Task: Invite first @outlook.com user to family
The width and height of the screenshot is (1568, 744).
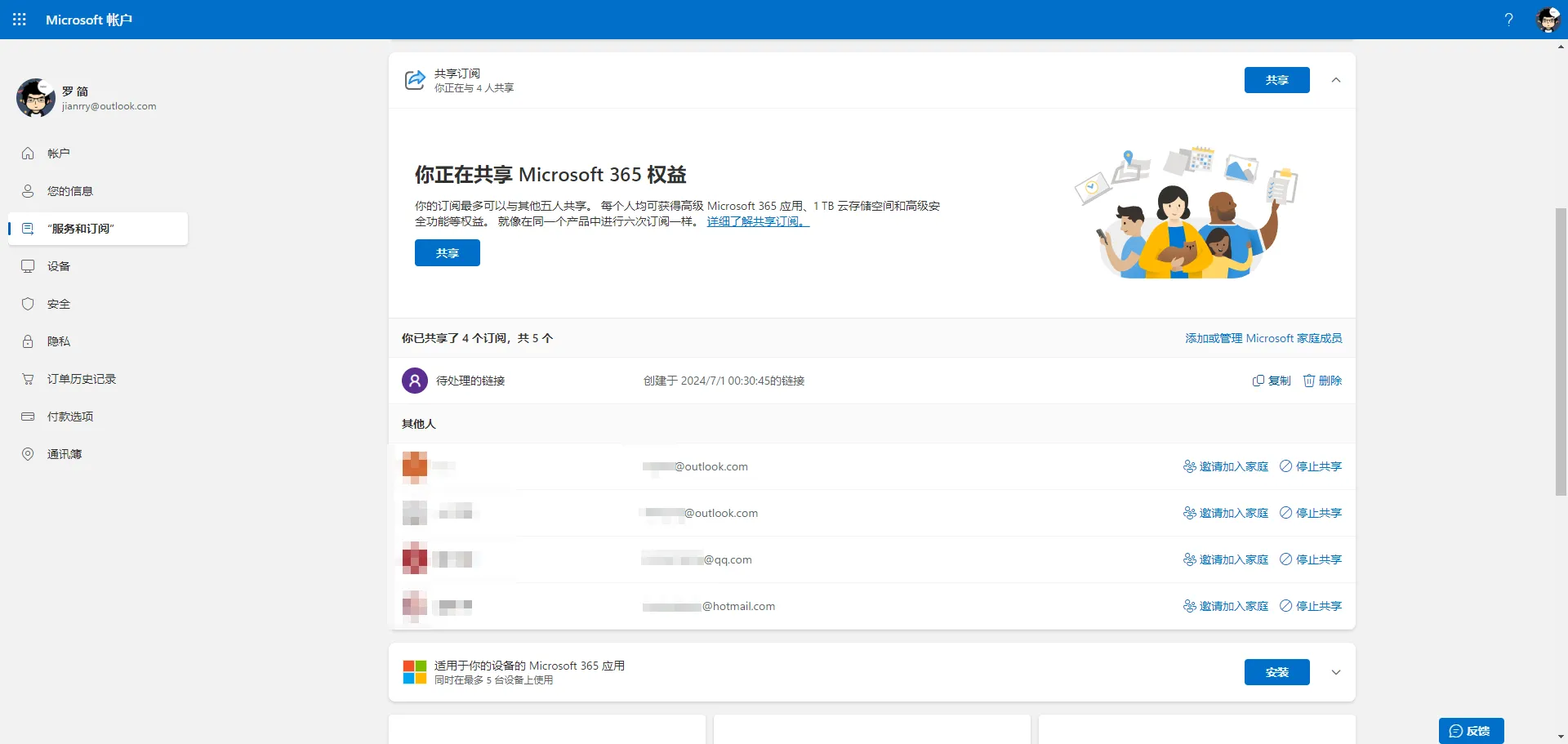Action: coord(1226,466)
